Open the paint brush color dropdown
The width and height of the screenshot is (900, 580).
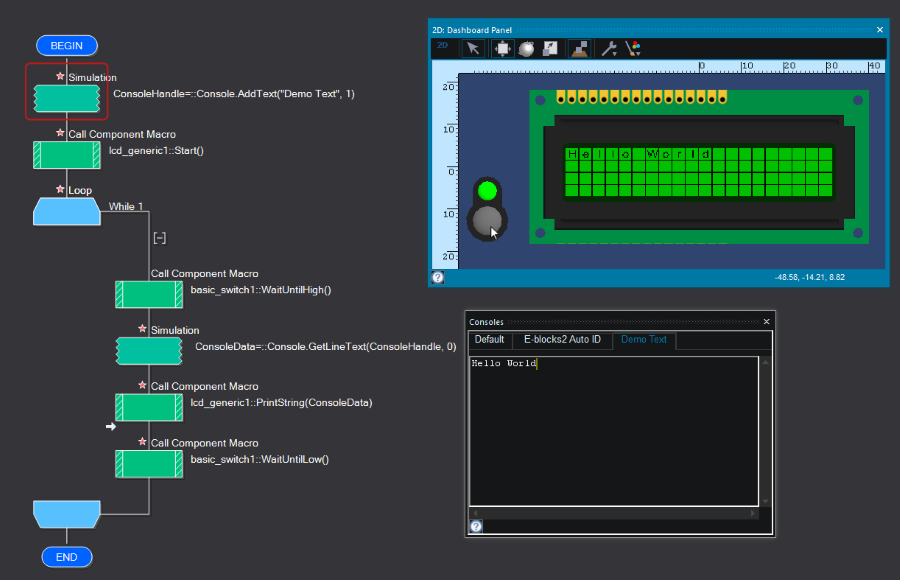pyautogui.click(x=633, y=48)
